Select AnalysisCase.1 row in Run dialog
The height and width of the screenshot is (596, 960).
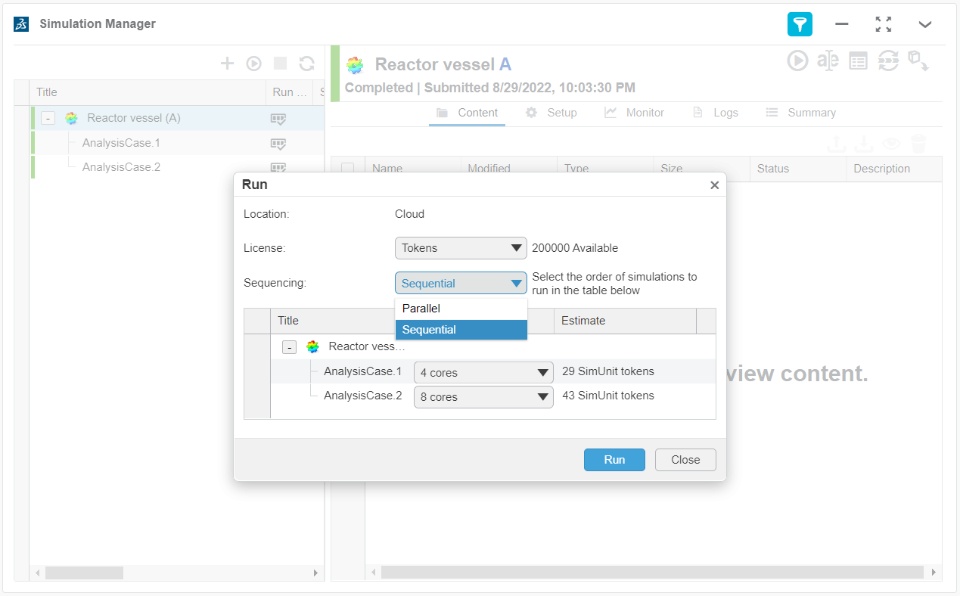pos(362,371)
